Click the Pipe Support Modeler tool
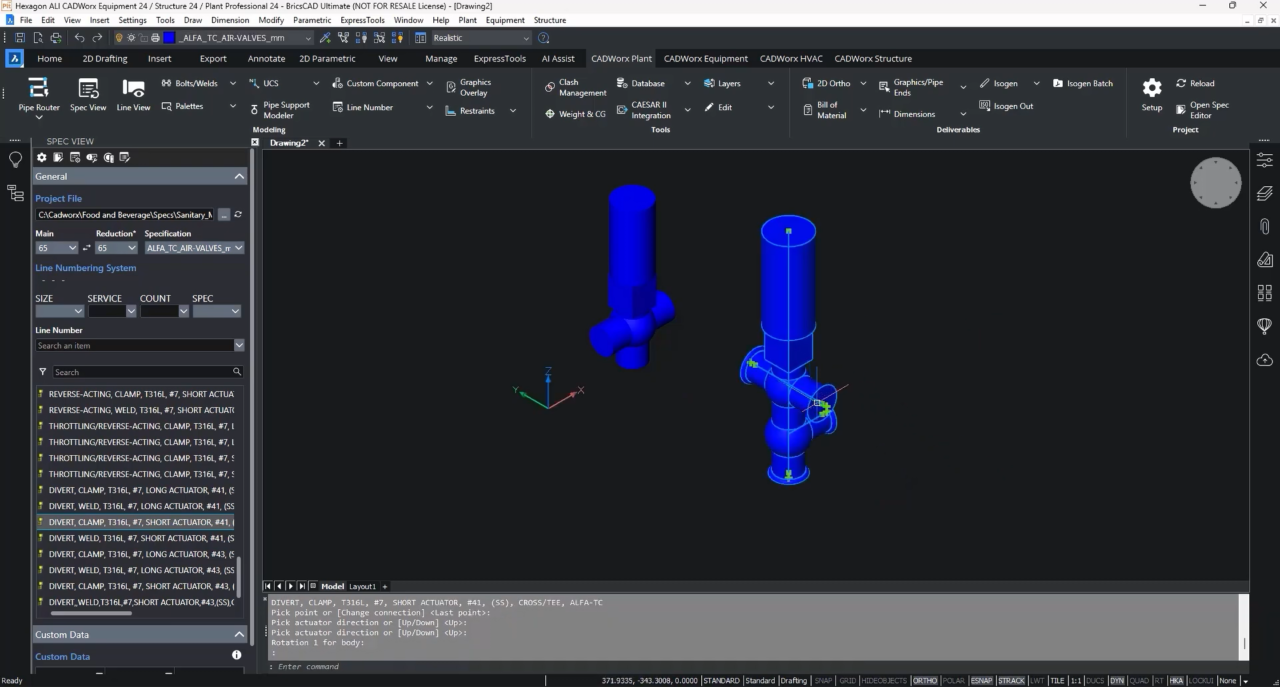This screenshot has height=687, width=1280. (x=279, y=110)
